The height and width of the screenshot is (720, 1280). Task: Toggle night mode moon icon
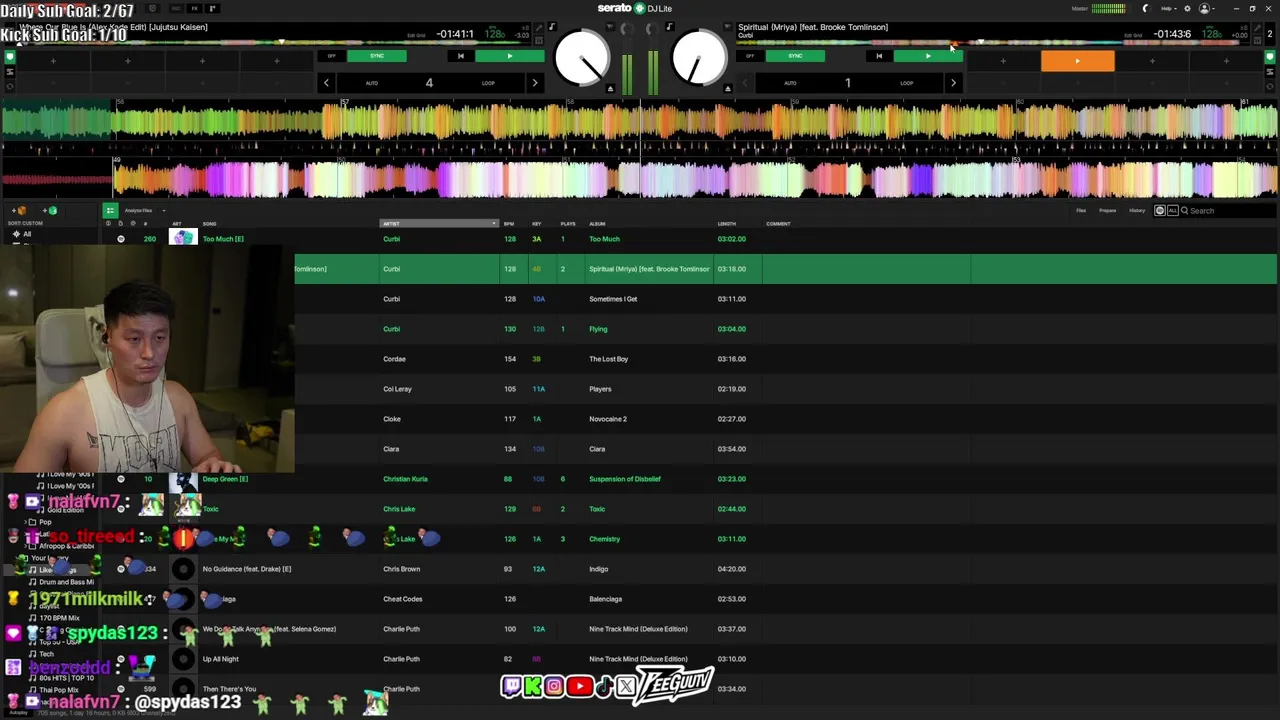pos(1146,9)
